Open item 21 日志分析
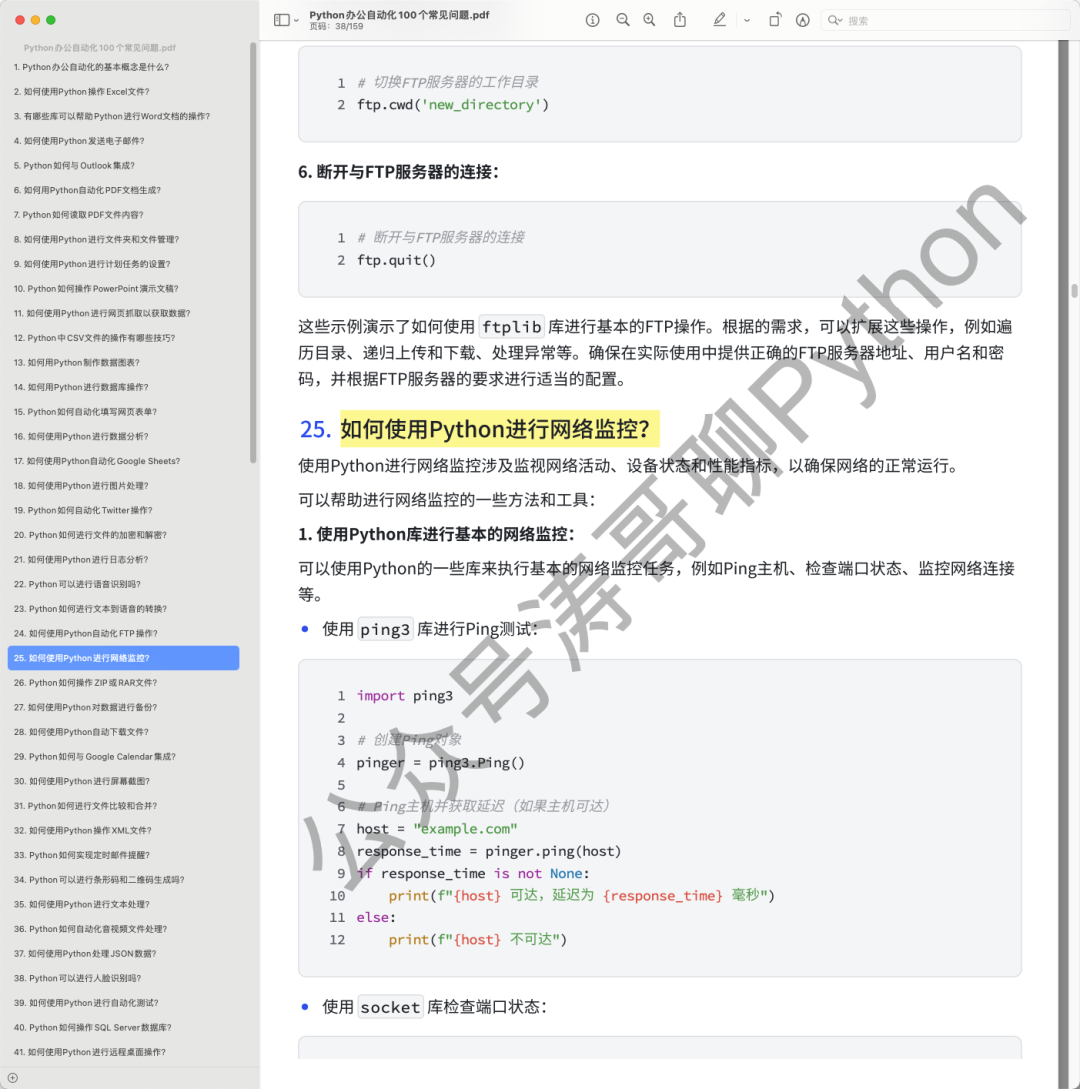1080x1089 pixels. tap(81, 560)
